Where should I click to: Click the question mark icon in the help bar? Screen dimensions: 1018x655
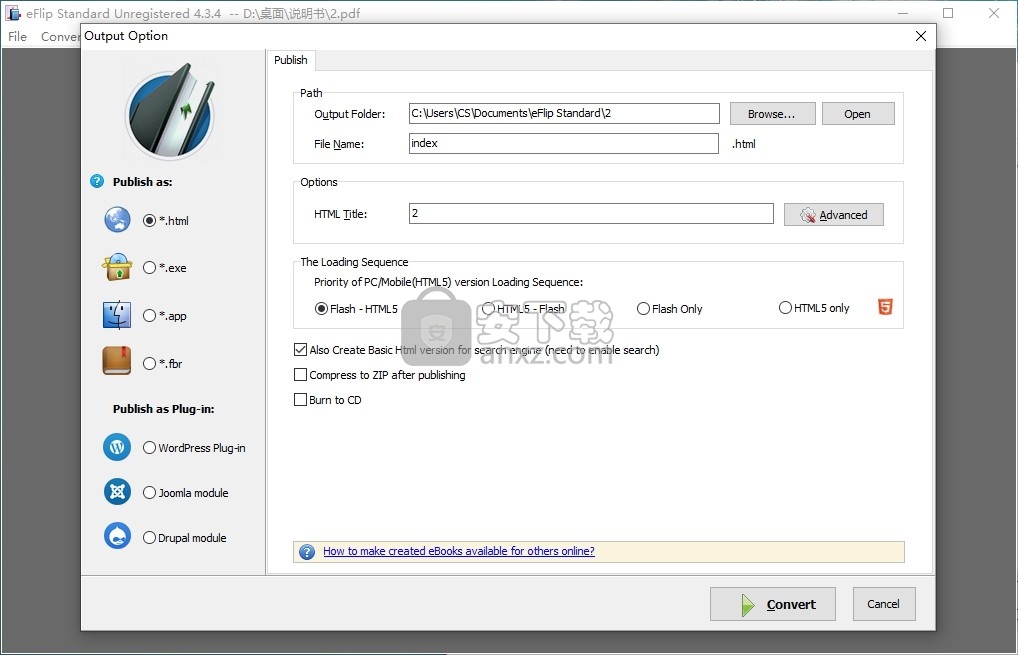coord(306,552)
